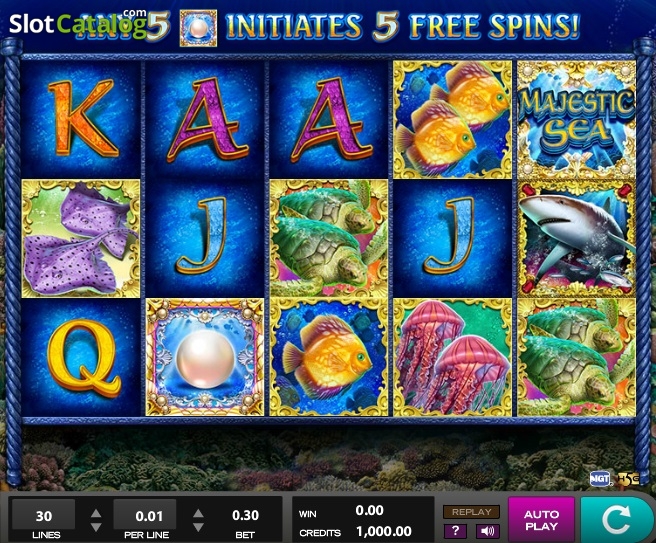Viewport: 656px width, 543px height.
Task: Select the 0.01 per line value field
Action: pyautogui.click(x=145, y=515)
